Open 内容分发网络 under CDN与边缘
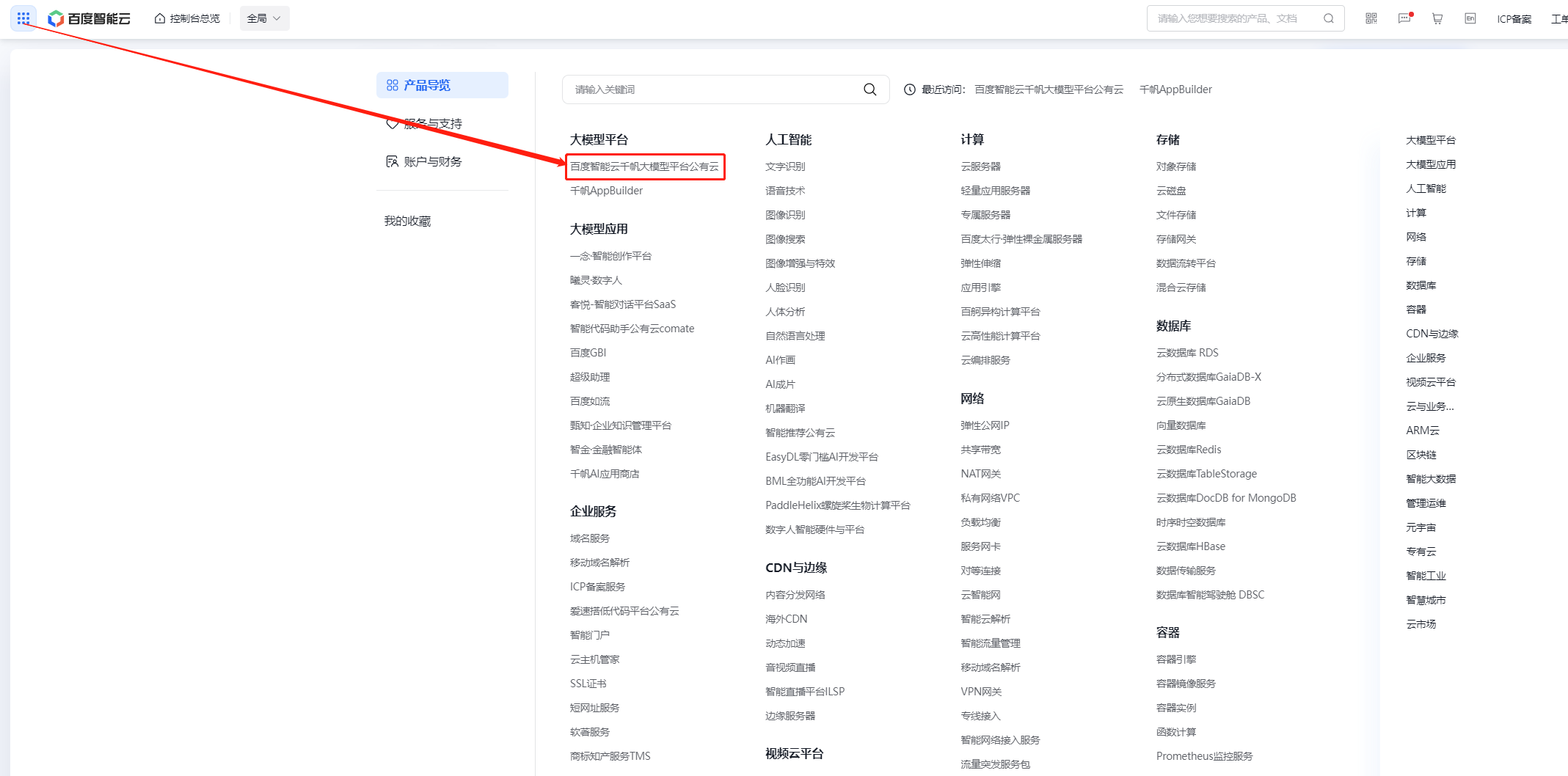The image size is (1568, 776). 795,595
